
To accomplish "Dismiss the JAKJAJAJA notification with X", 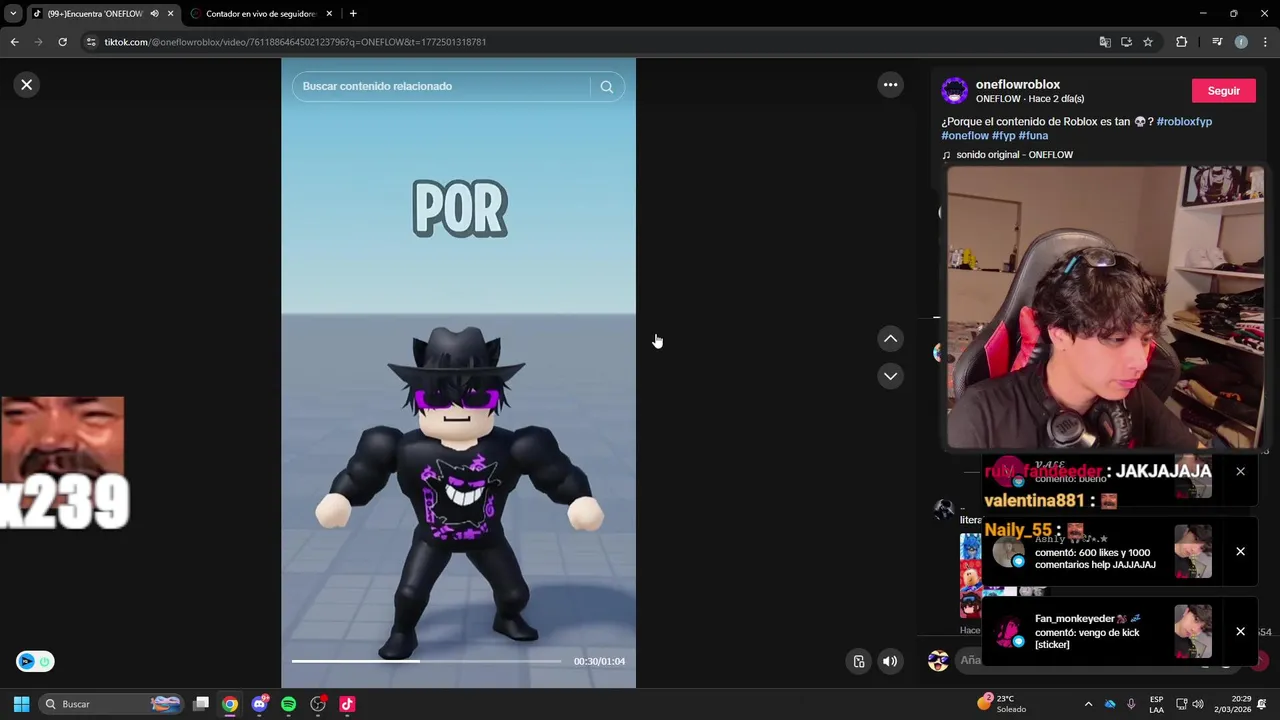I will pyautogui.click(x=1240, y=471).
